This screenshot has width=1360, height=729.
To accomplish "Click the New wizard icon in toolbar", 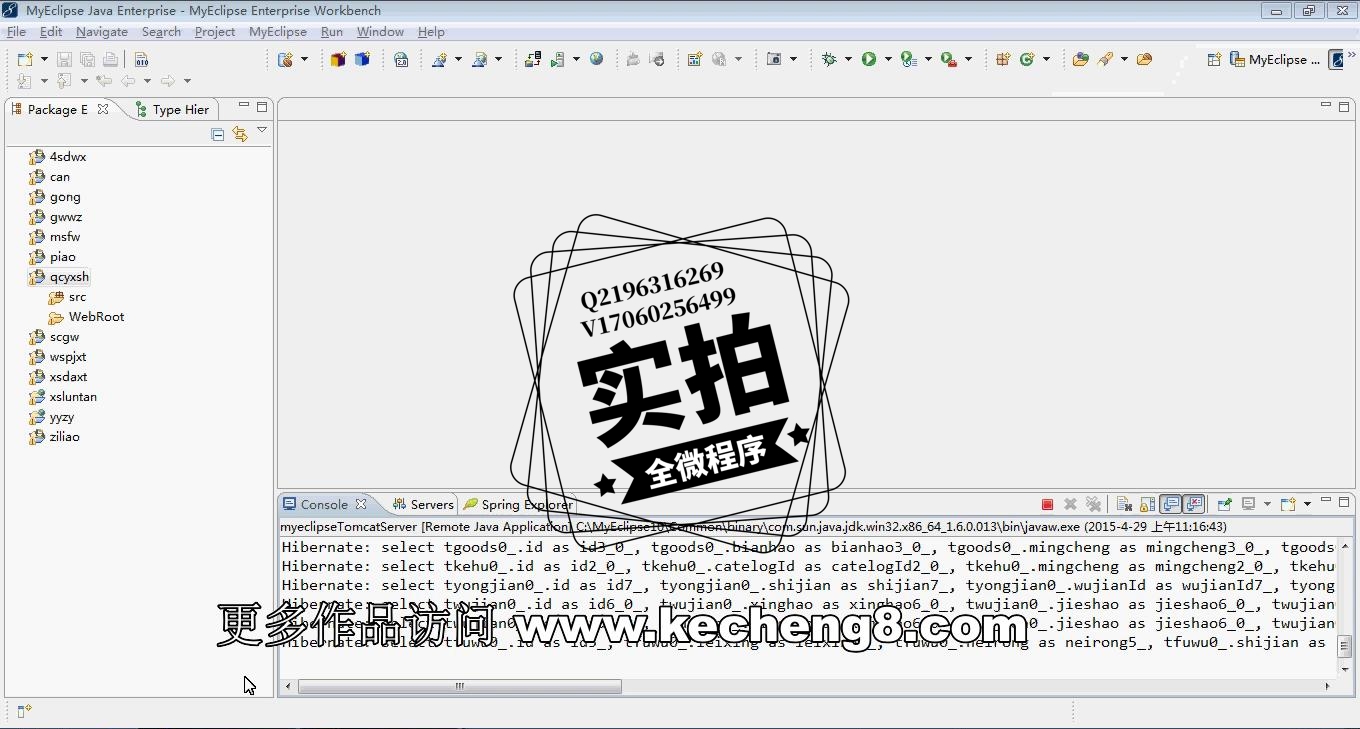I will [x=25, y=60].
